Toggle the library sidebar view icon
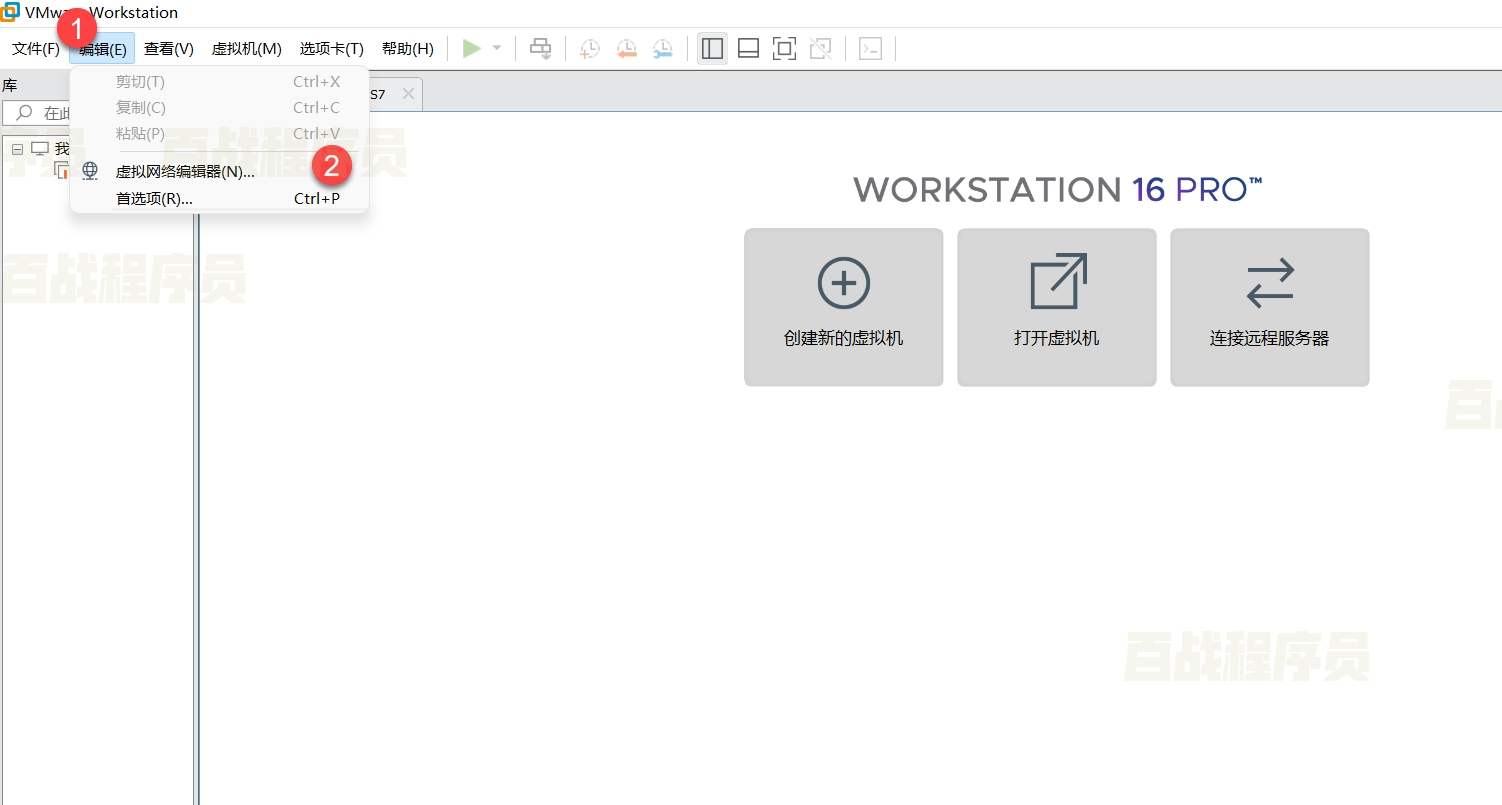The image size is (1502, 805). [x=712, y=48]
